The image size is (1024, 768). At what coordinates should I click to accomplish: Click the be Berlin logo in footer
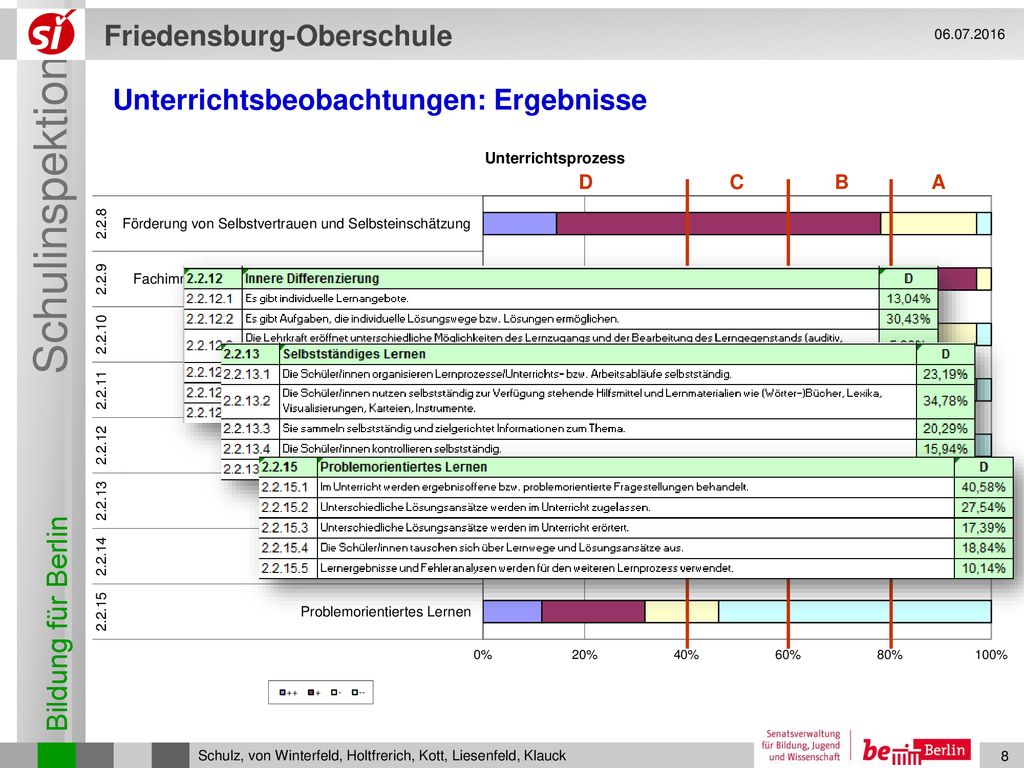pos(916,750)
